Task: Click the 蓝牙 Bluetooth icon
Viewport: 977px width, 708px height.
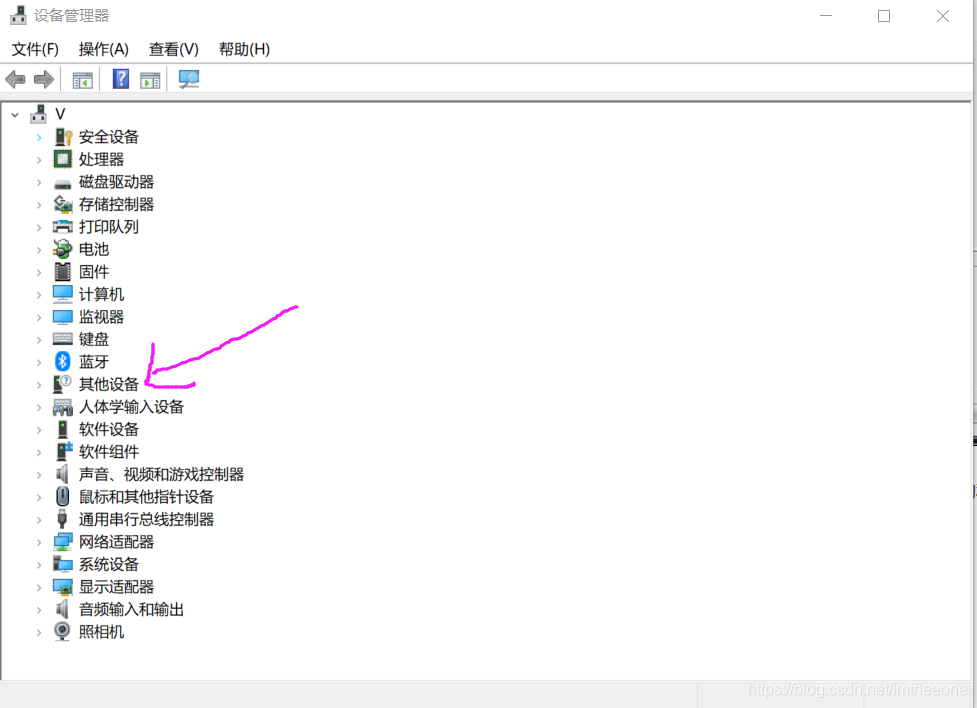Action: (x=63, y=361)
